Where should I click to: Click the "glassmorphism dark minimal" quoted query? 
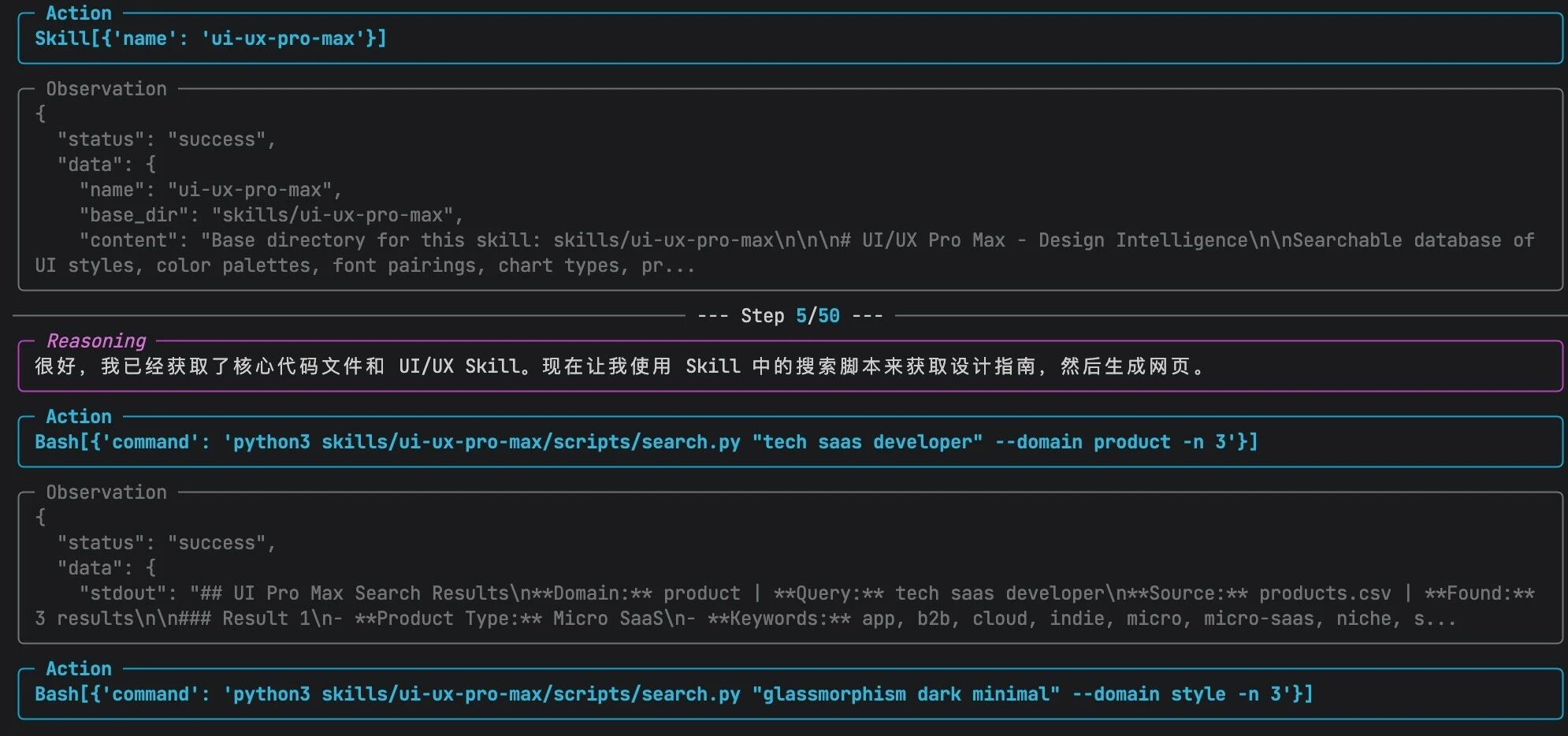[906, 694]
